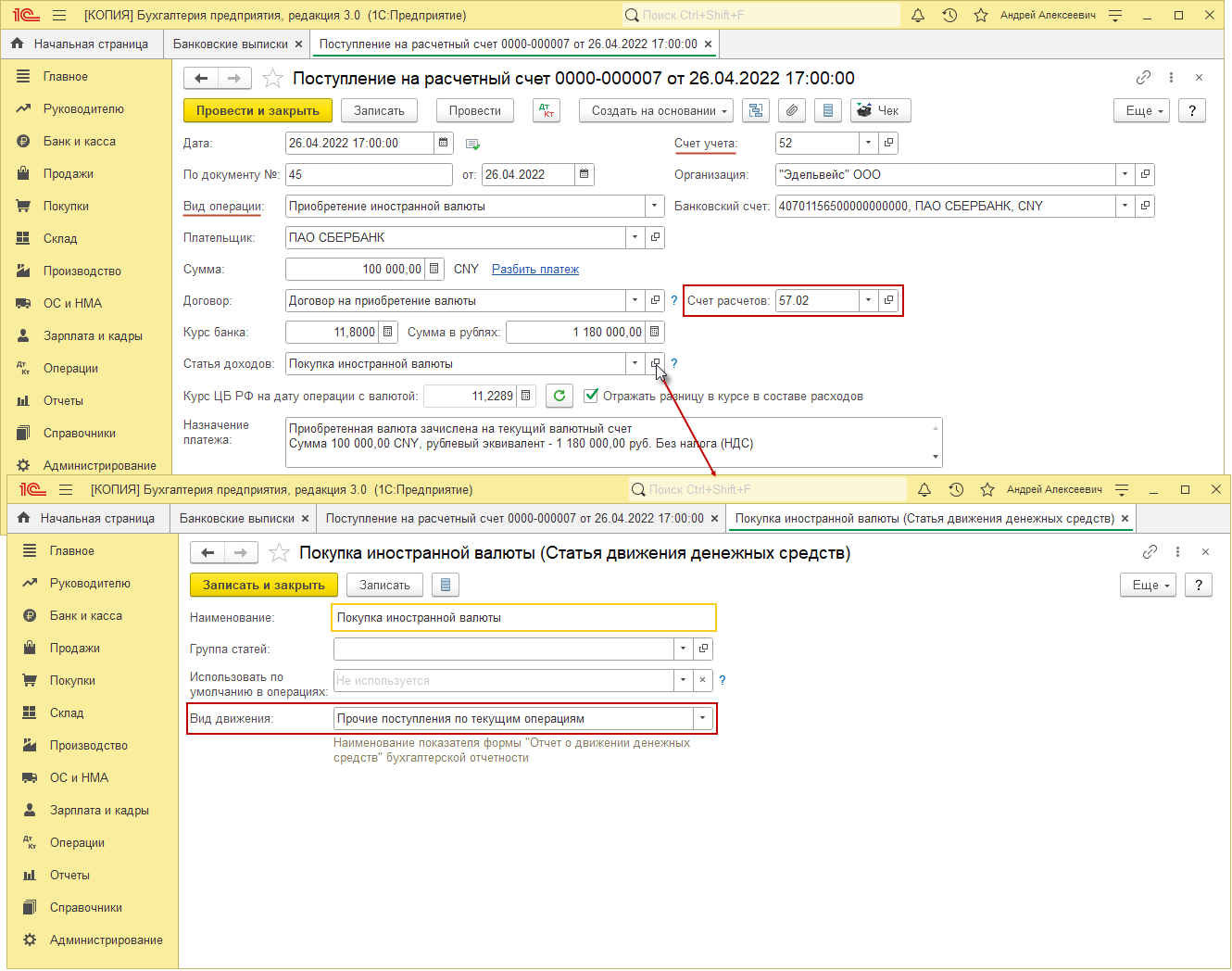Add lower form to favorites star
Viewport: 1232px width, 971px height.
(x=279, y=553)
